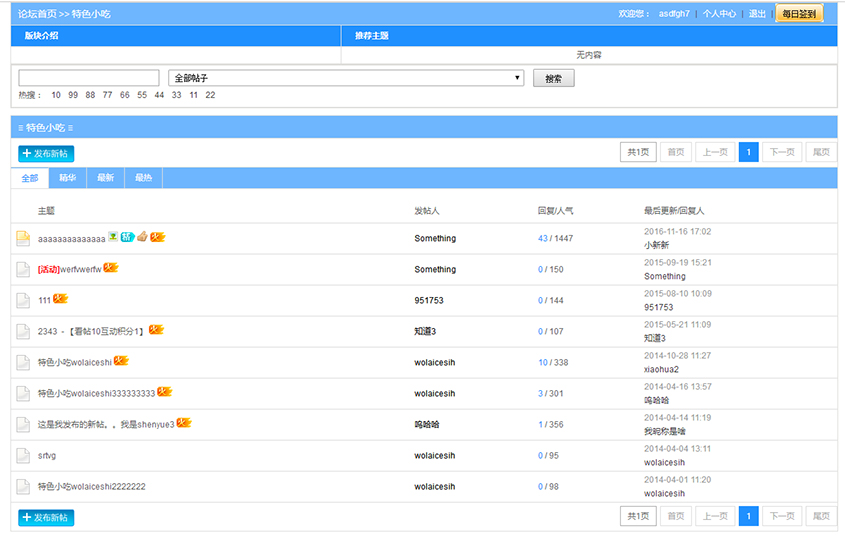
Task: Click hot search keyword 77
Action: pyautogui.click(x=107, y=95)
